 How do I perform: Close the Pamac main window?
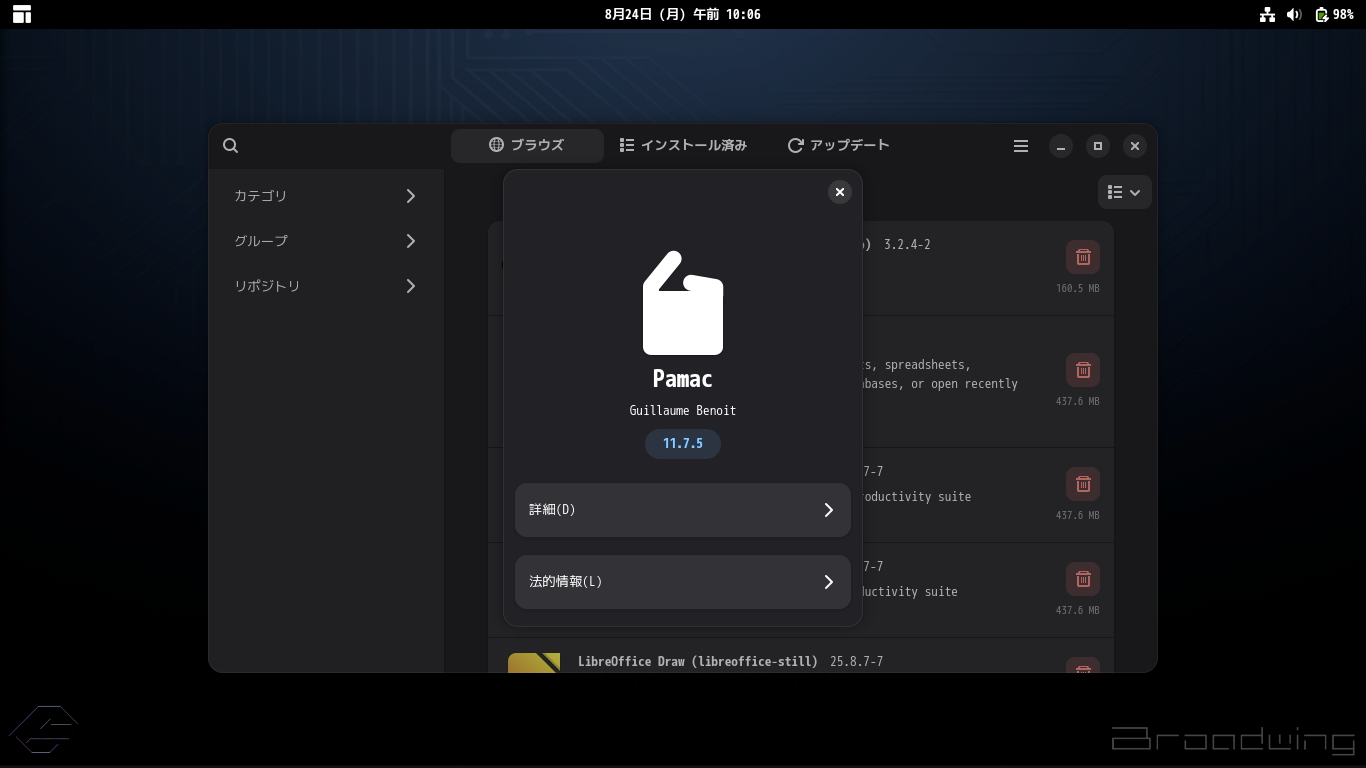1134,146
